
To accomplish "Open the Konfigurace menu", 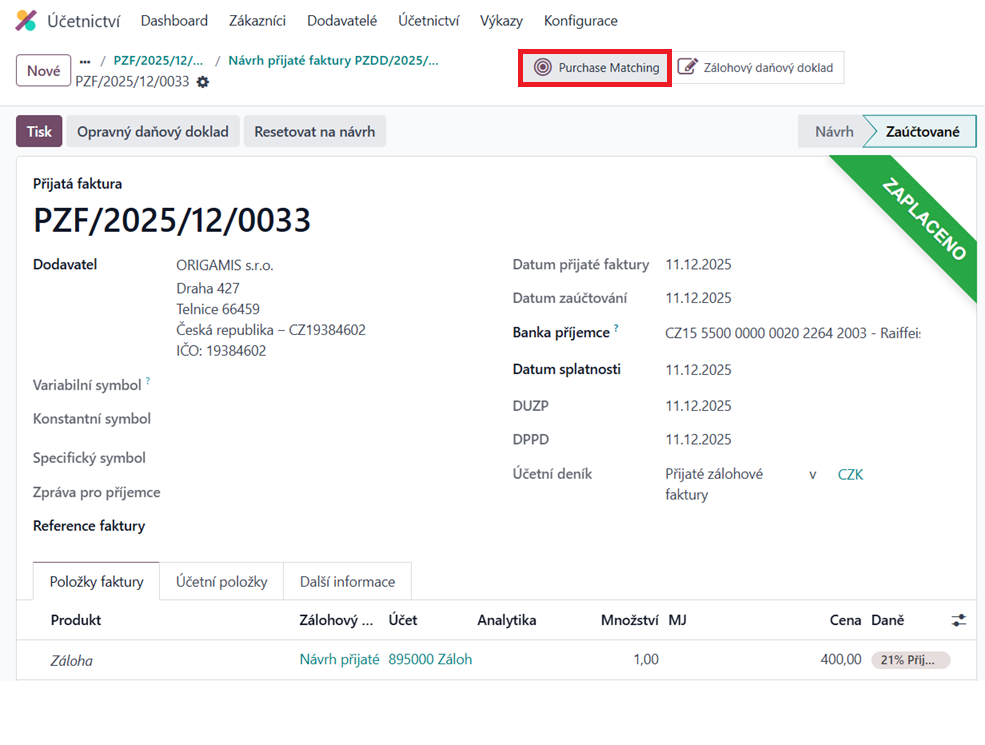I will pyautogui.click(x=580, y=21).
